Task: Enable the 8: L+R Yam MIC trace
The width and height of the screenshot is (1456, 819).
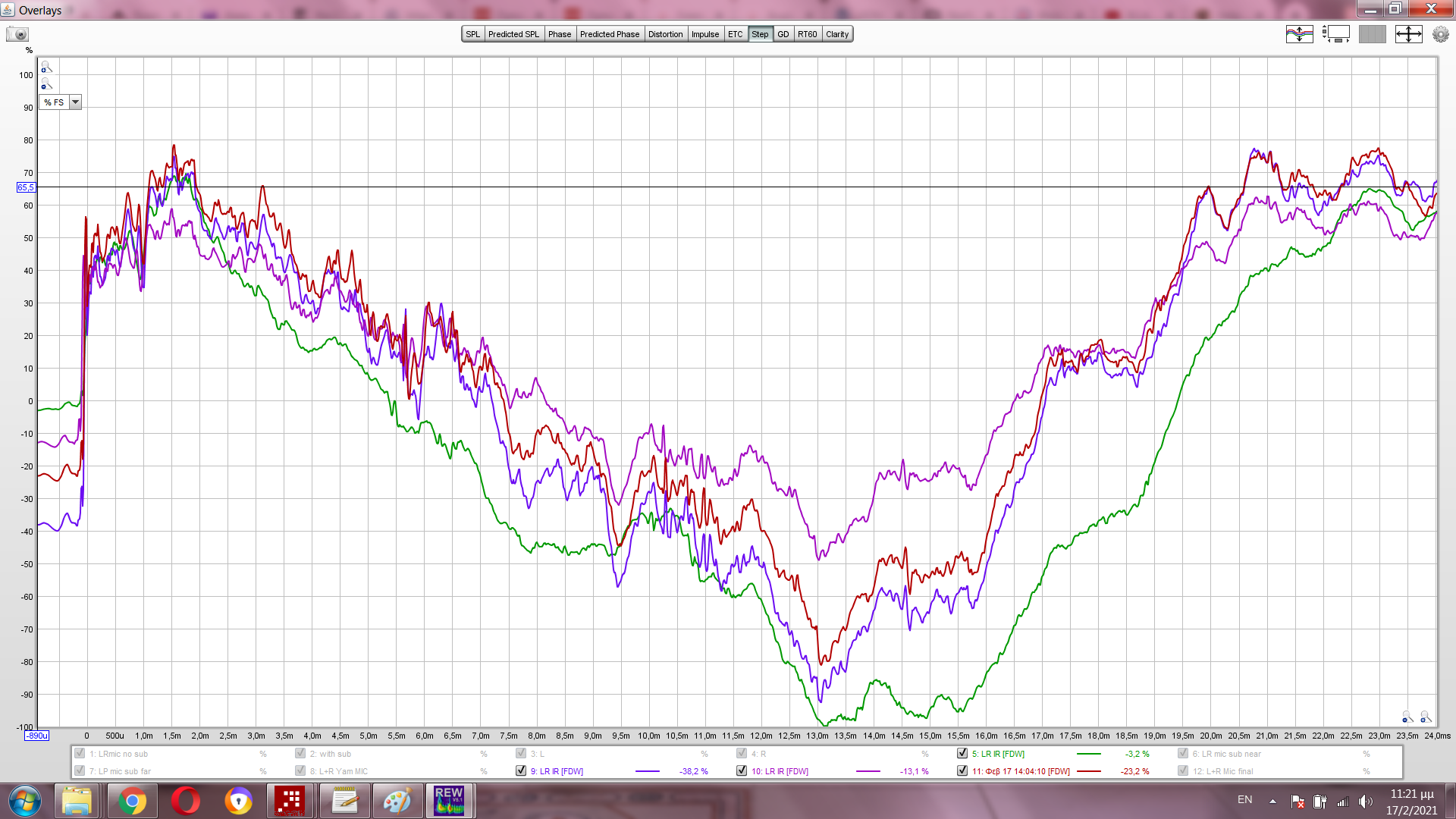Action: [x=300, y=771]
